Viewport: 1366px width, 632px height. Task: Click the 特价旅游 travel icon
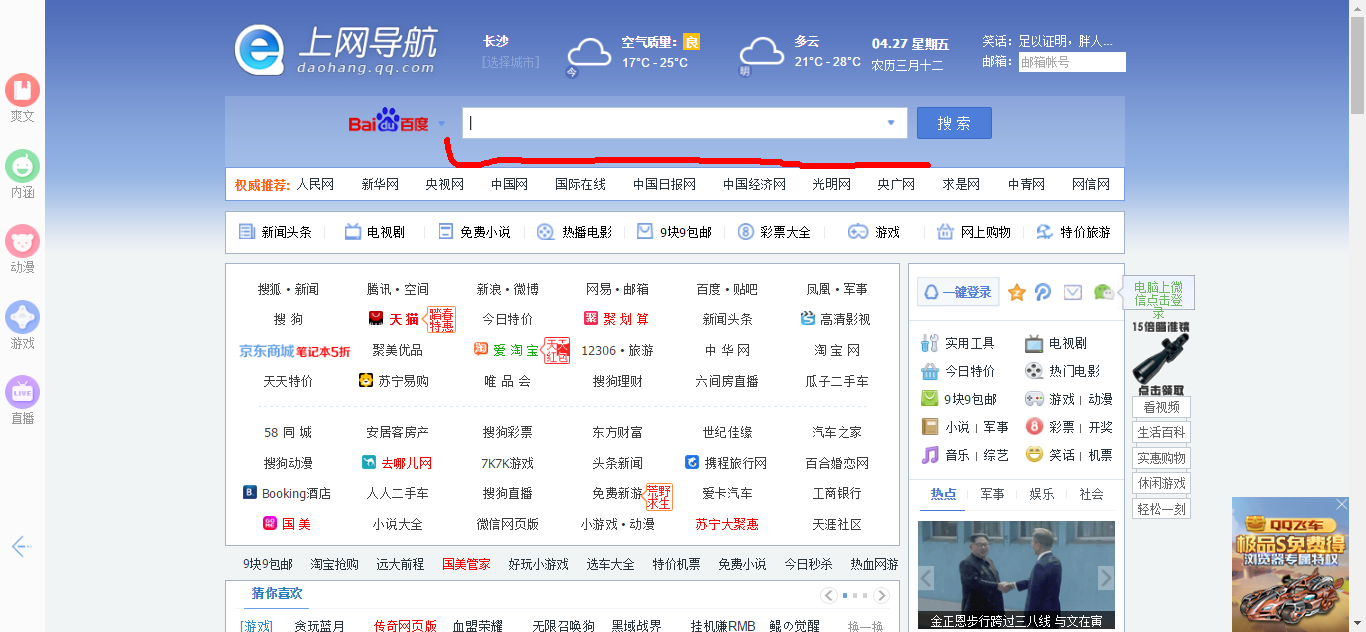[1045, 232]
